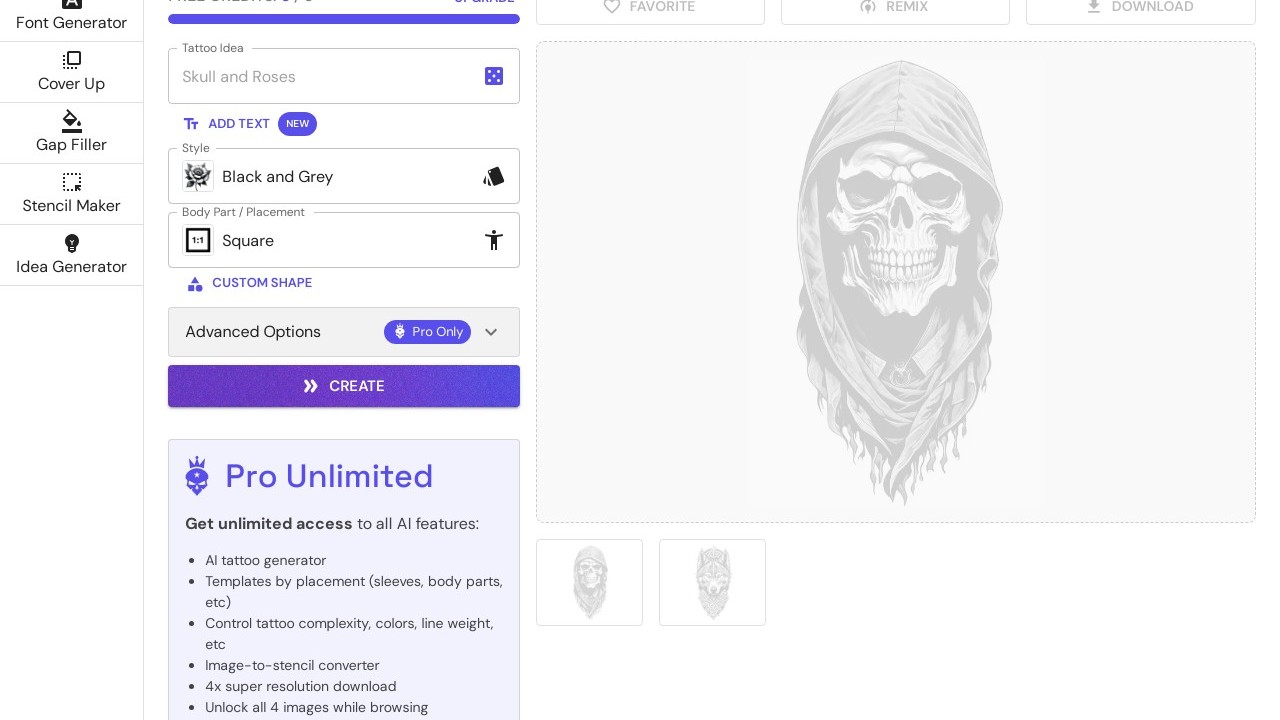Open the Cover Up tool
Screen dimensions: 1280x720
[71, 72]
